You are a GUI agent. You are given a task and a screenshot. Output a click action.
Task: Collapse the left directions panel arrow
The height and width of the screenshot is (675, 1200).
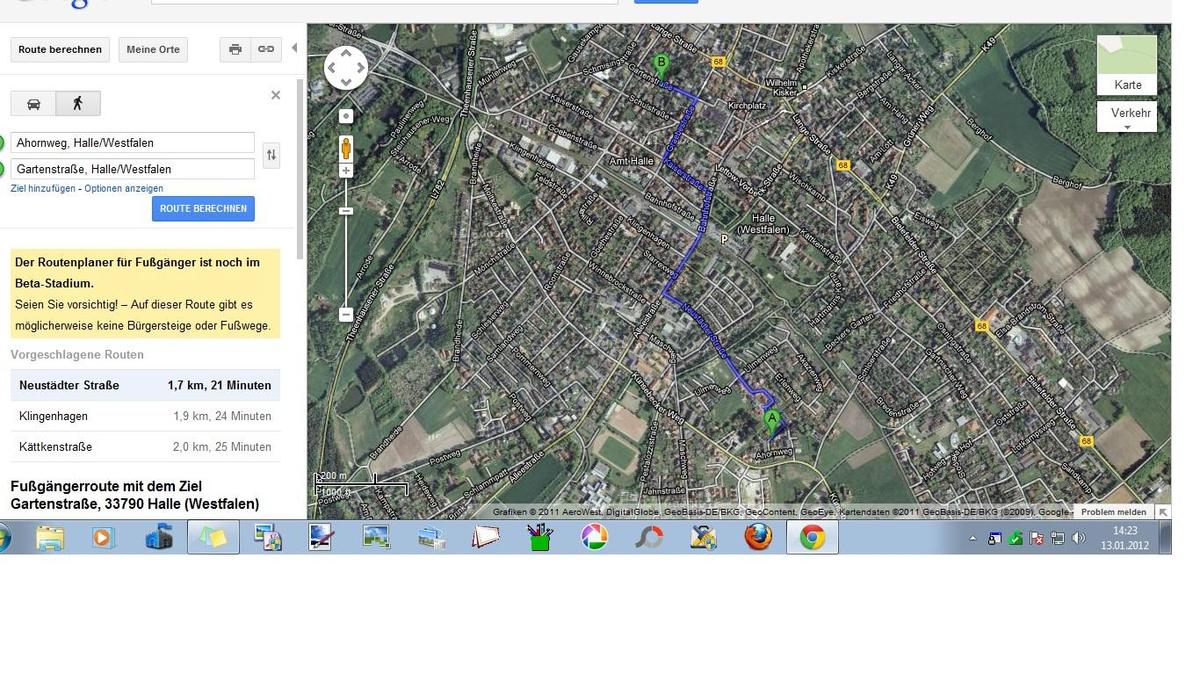294,48
